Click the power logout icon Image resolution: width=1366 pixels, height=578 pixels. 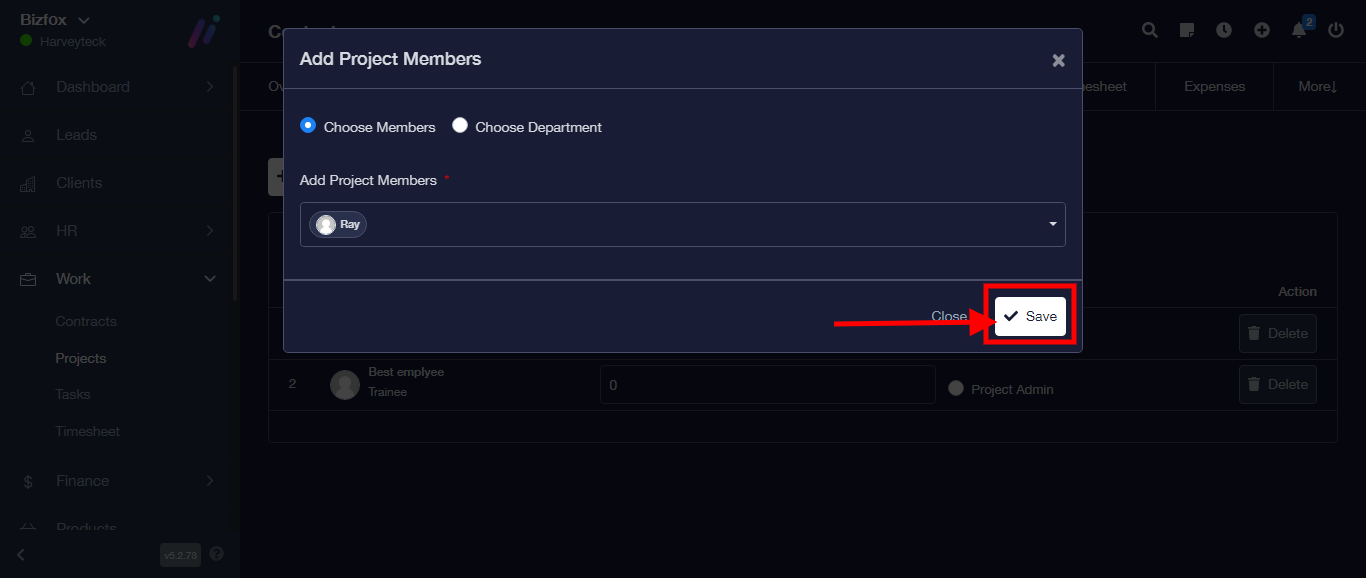pyautogui.click(x=1336, y=30)
